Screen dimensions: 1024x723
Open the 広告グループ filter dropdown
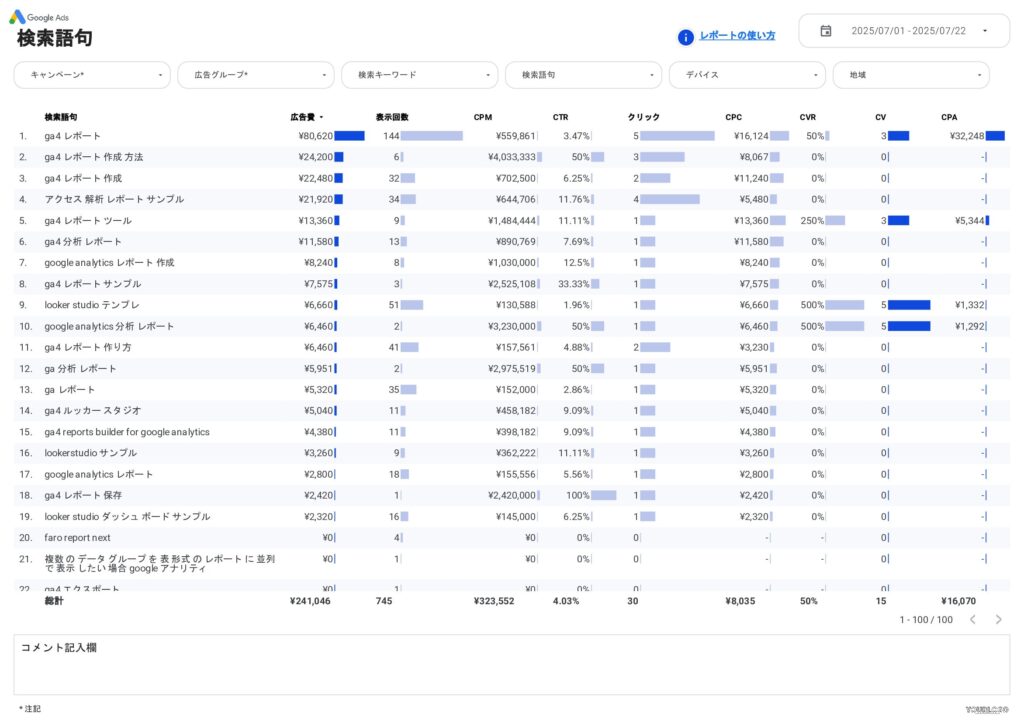click(255, 74)
